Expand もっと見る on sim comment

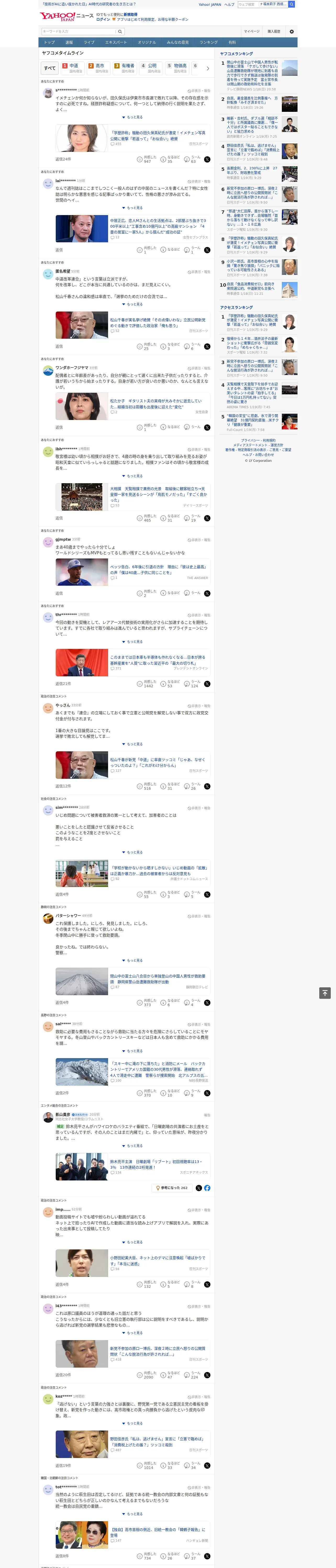pos(132,852)
